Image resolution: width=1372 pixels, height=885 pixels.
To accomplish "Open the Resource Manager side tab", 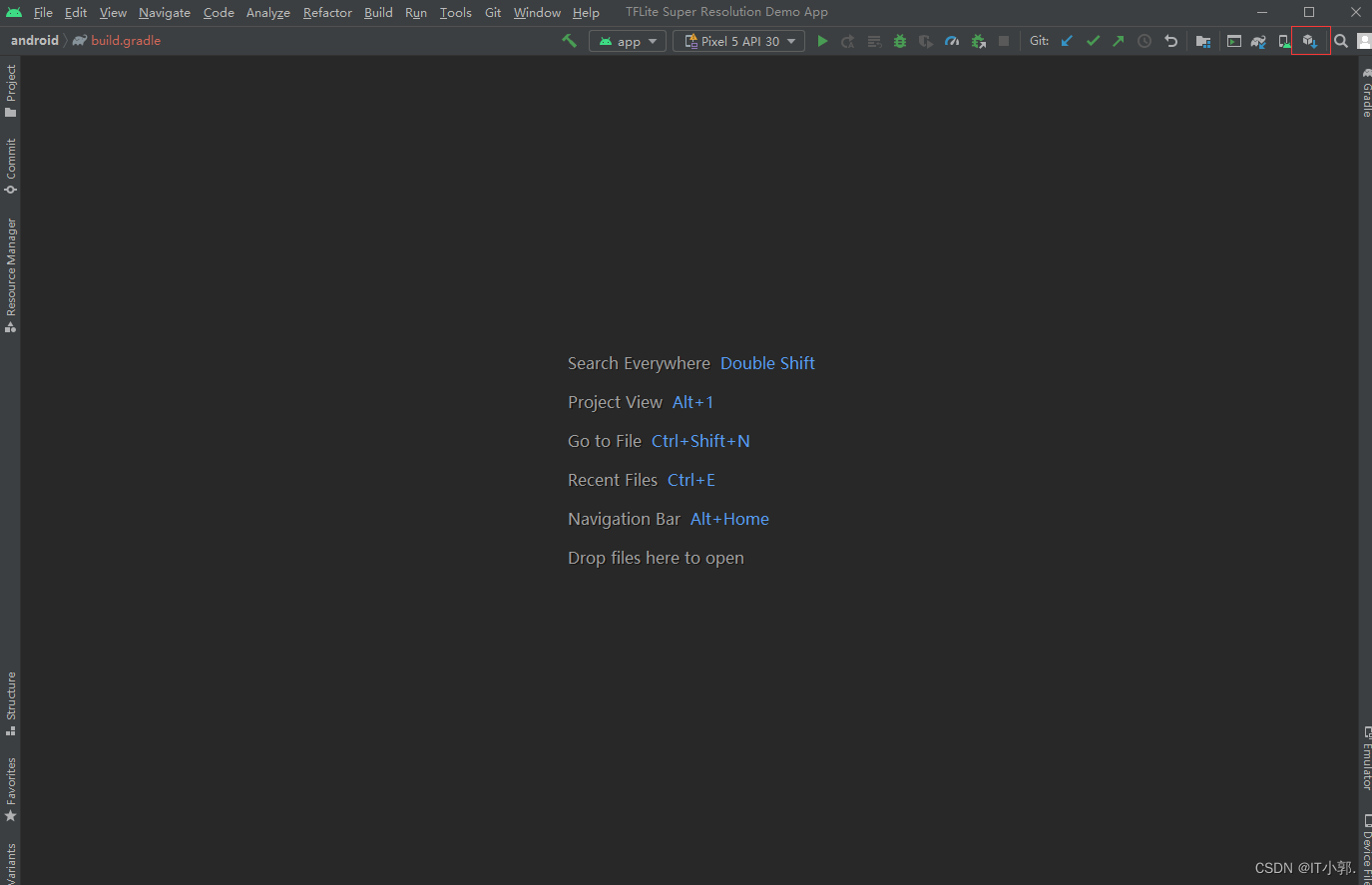I will [x=11, y=274].
